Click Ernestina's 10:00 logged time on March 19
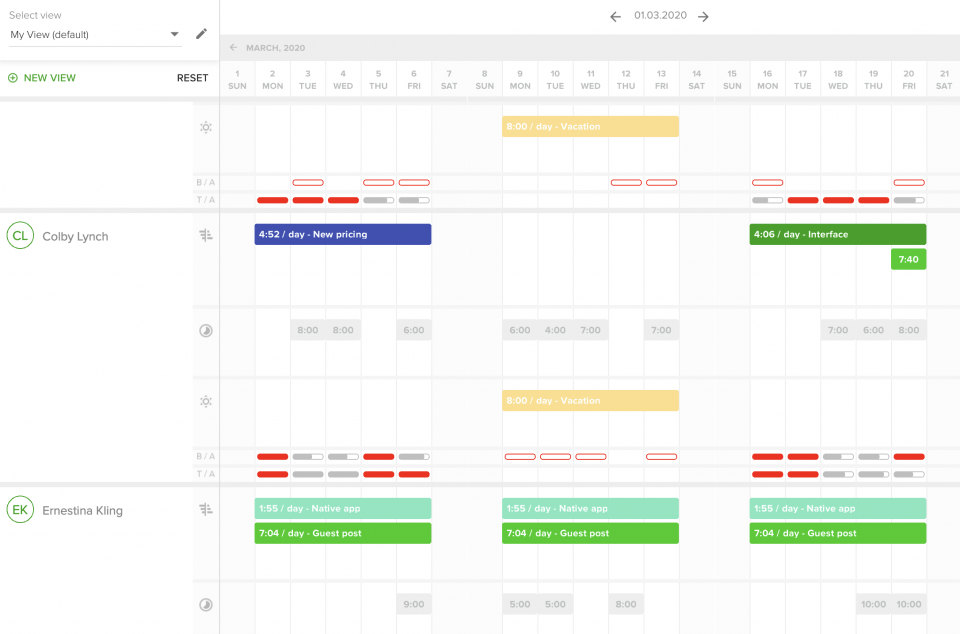 pyautogui.click(x=873, y=605)
